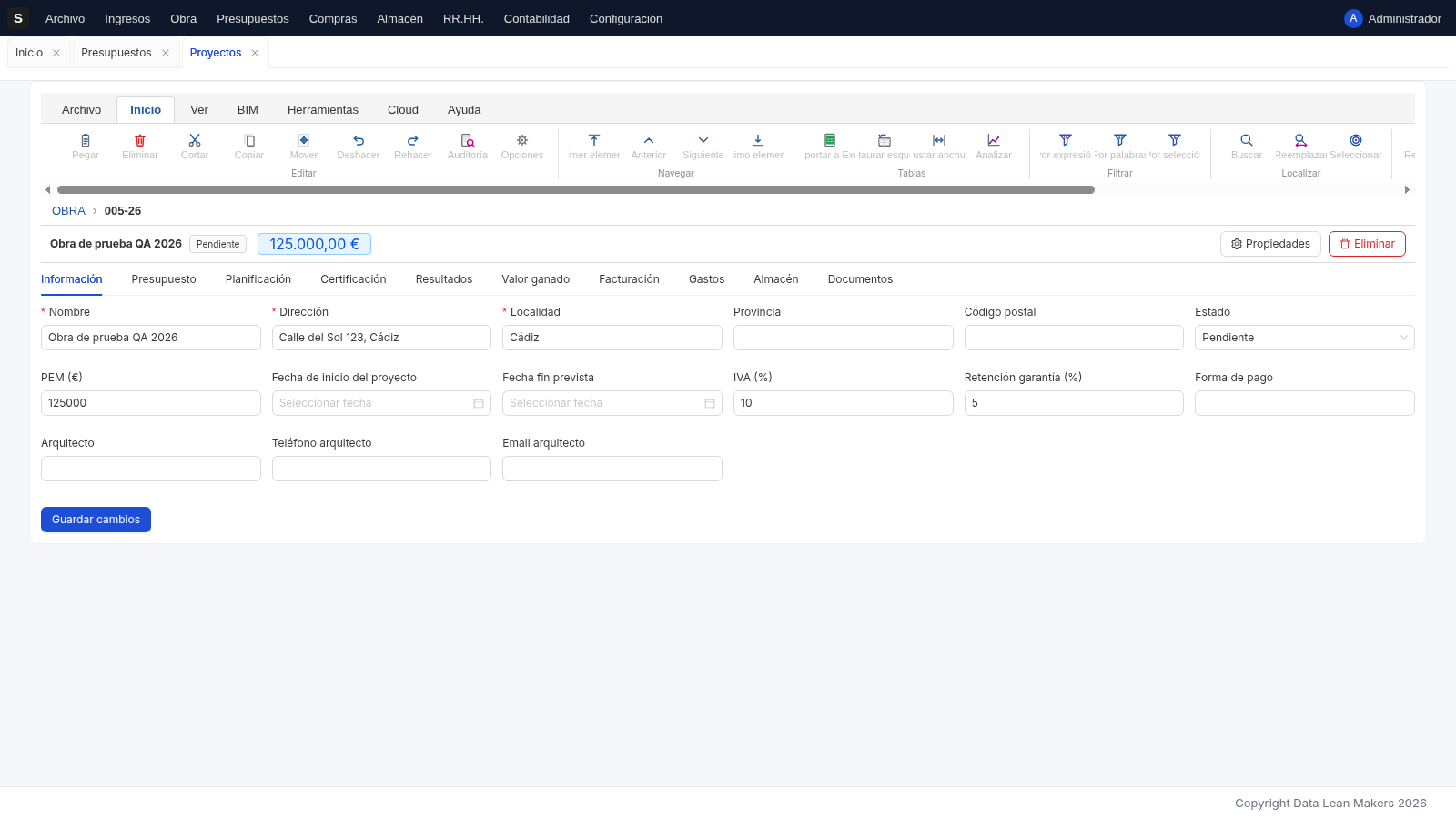Click the Seleccionar target icon

(x=1356, y=140)
